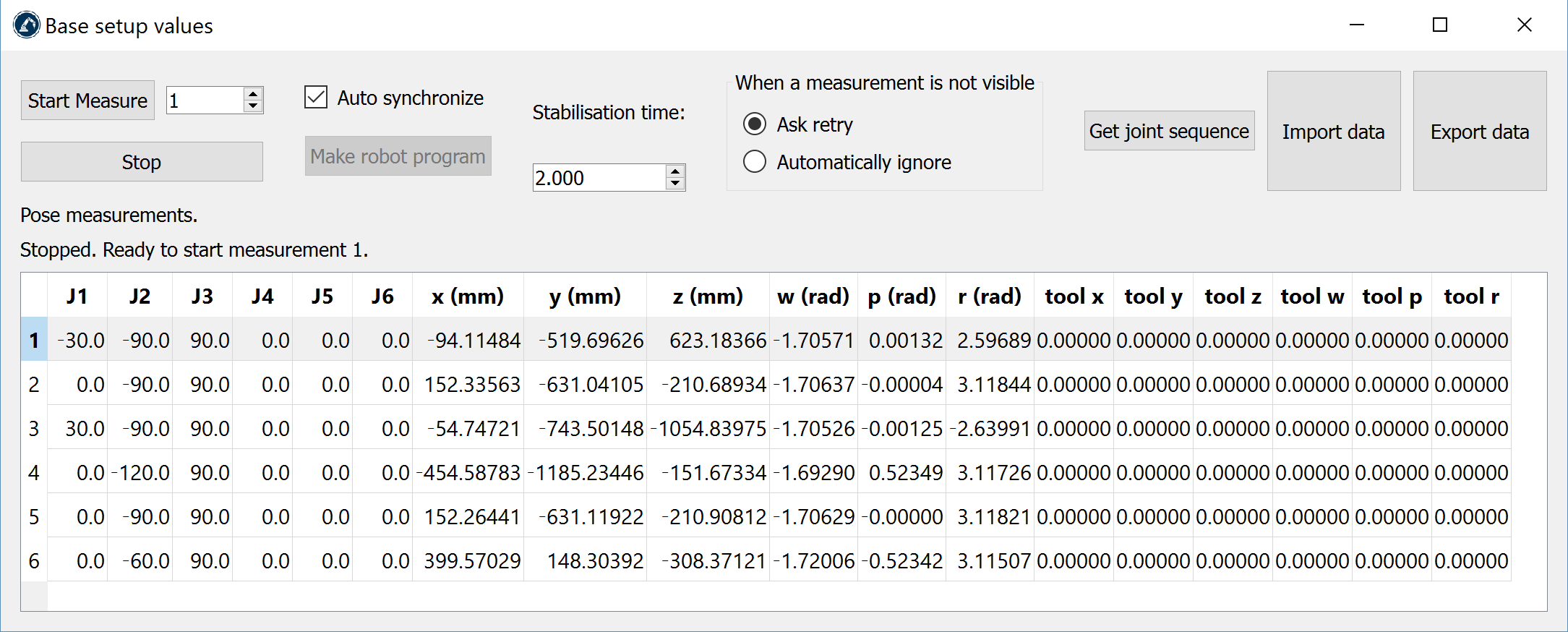Maximize the Base setup values window
1568x632 pixels.
pyautogui.click(x=1440, y=25)
